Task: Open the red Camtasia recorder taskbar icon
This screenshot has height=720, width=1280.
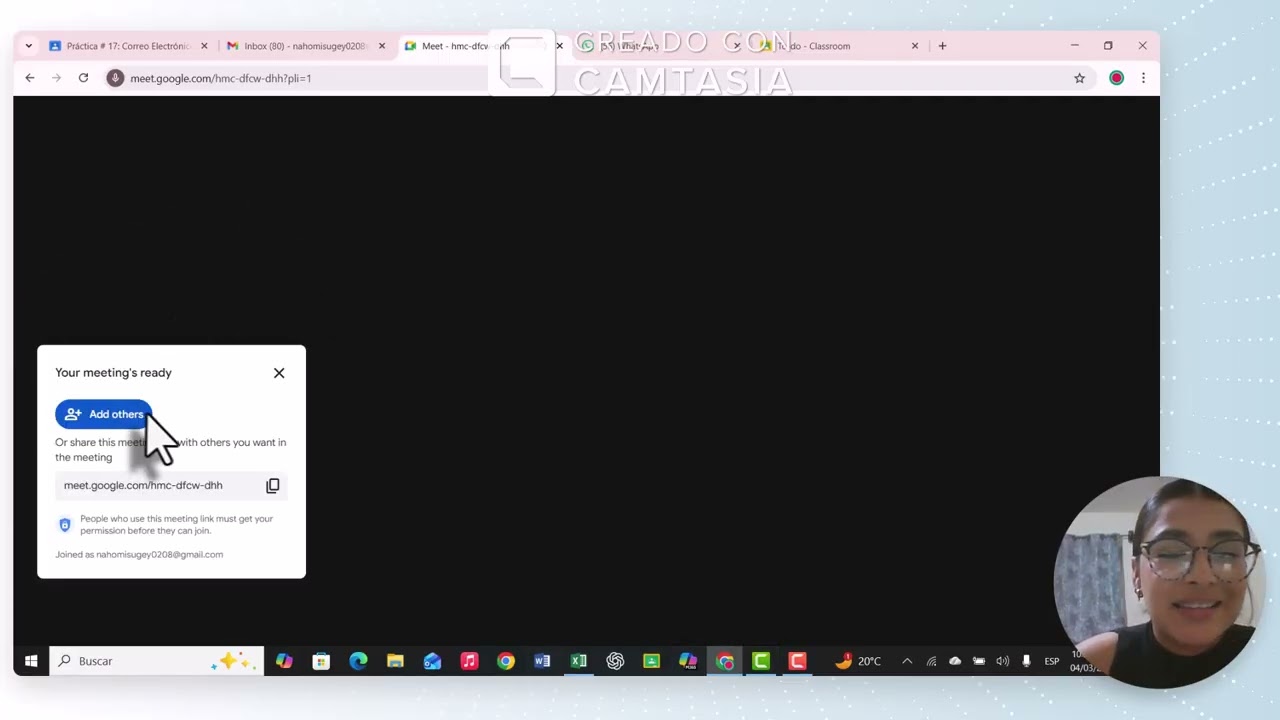Action: point(797,661)
